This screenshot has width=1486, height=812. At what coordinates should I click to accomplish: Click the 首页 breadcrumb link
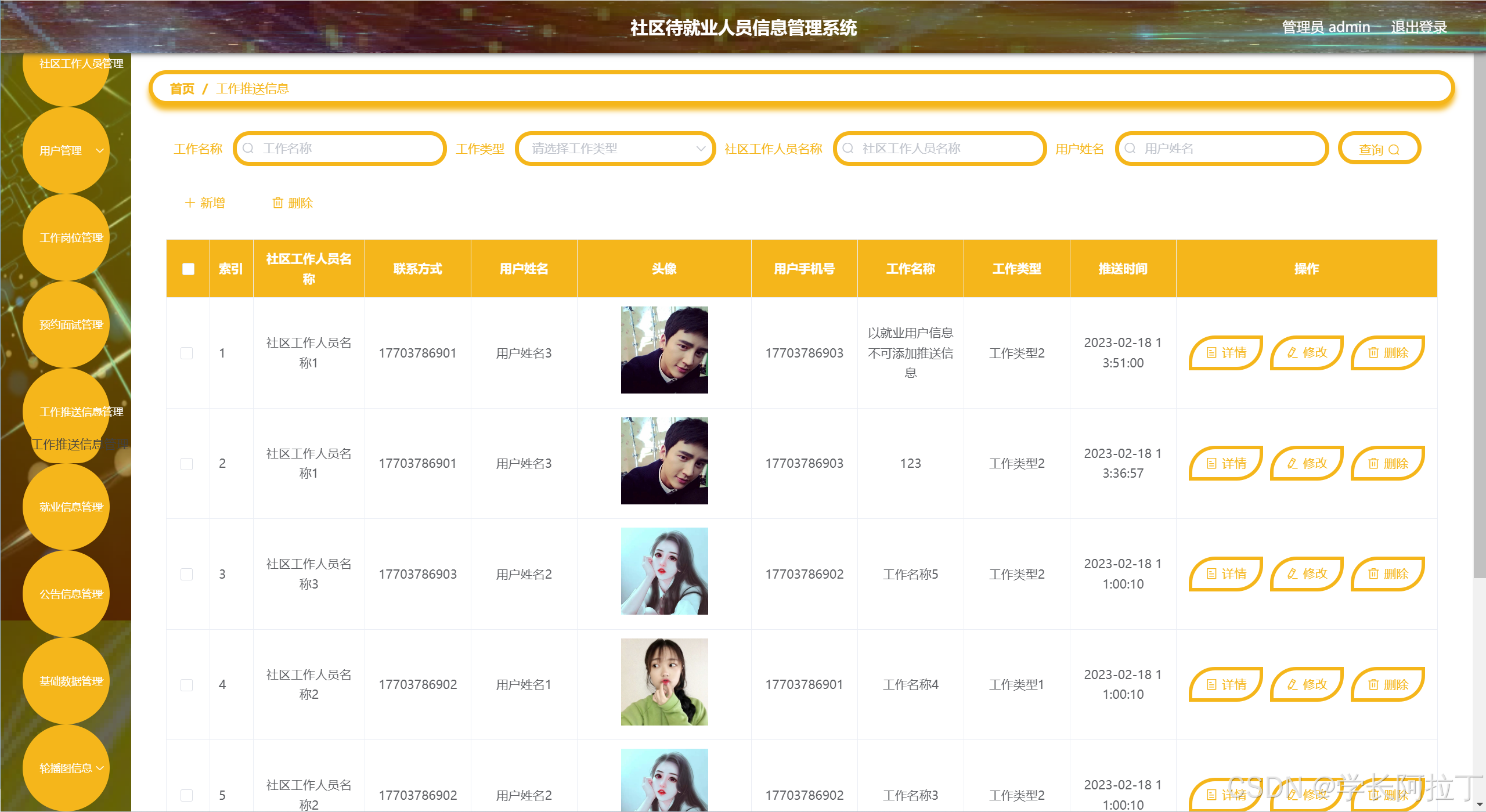click(x=182, y=88)
